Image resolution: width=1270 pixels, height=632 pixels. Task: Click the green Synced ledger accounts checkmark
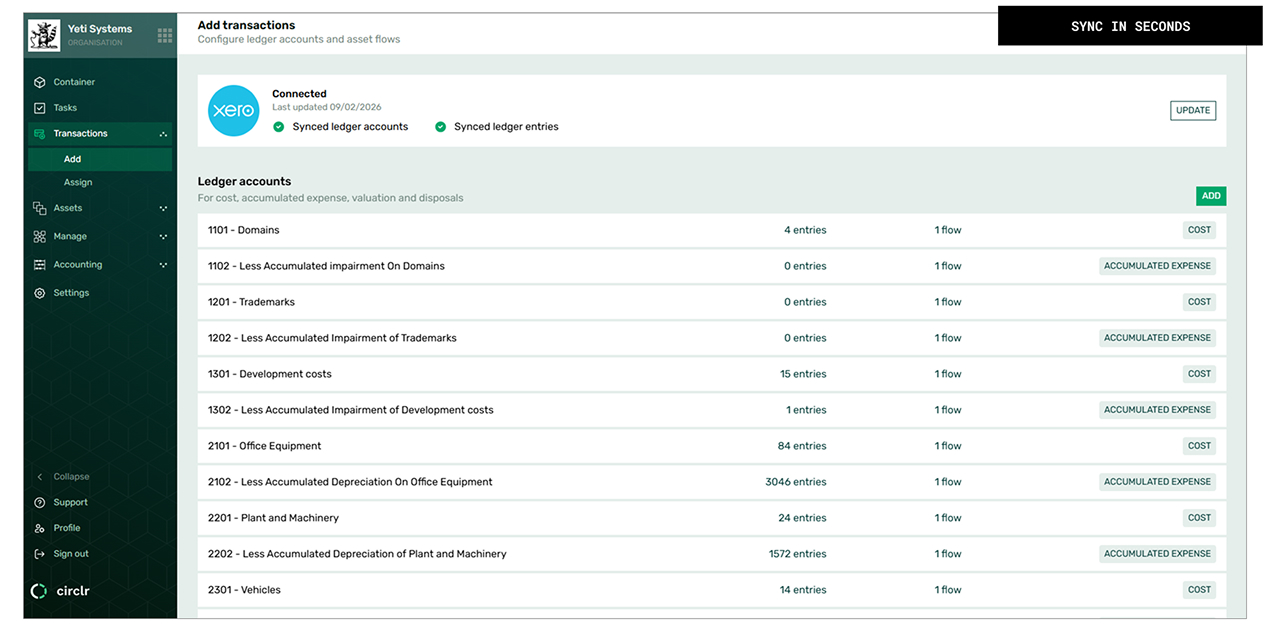(280, 126)
